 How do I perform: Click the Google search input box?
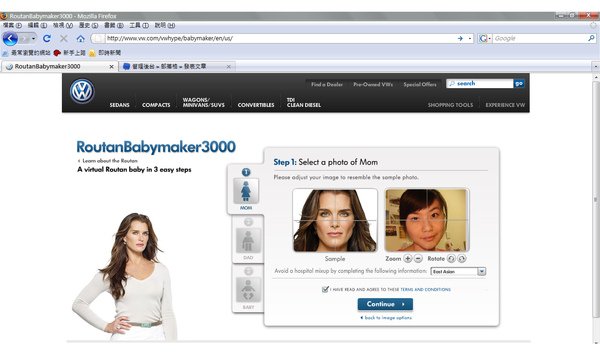[540, 38]
